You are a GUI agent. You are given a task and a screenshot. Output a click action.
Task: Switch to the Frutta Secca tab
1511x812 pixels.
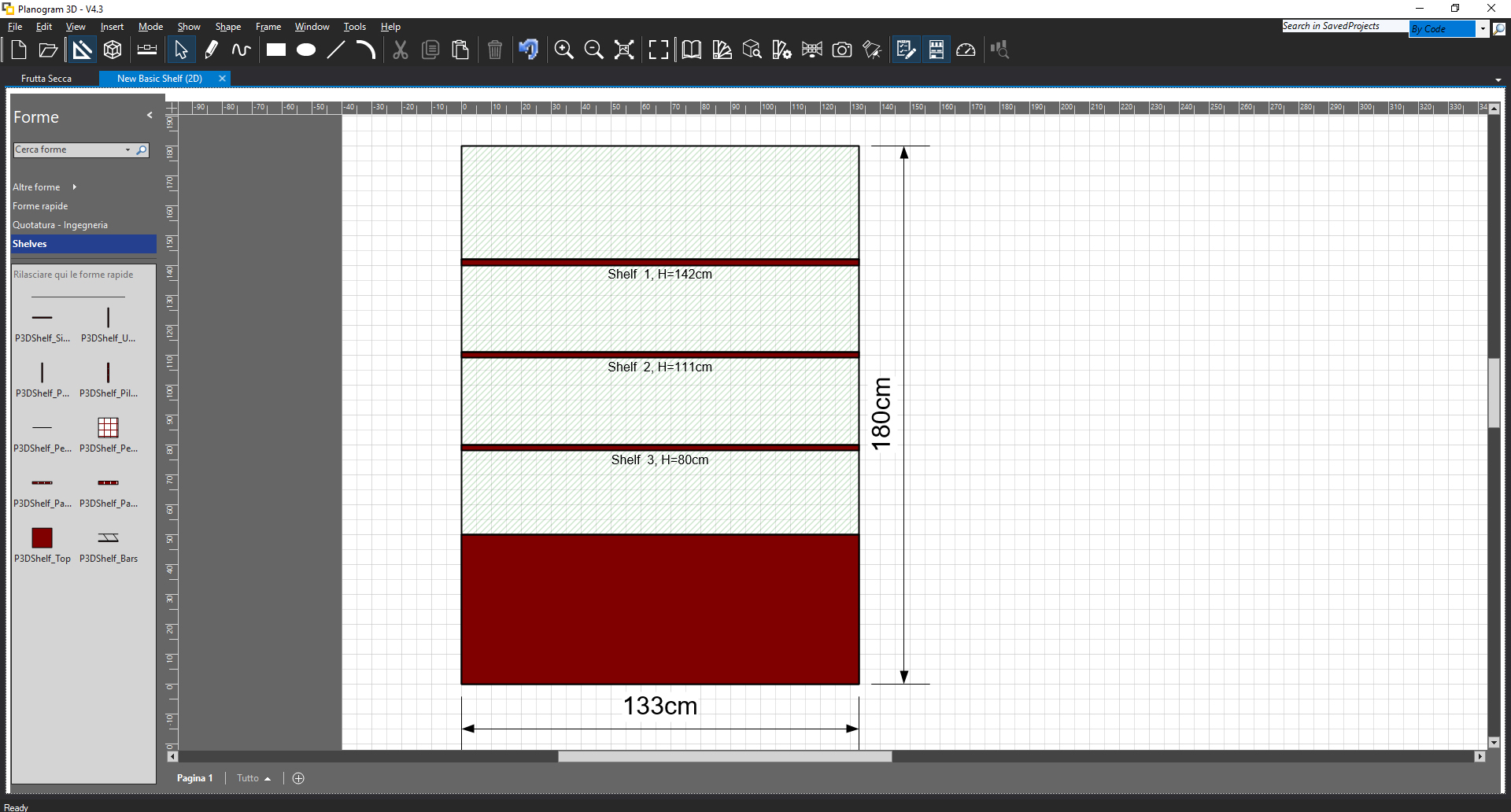[x=46, y=79]
